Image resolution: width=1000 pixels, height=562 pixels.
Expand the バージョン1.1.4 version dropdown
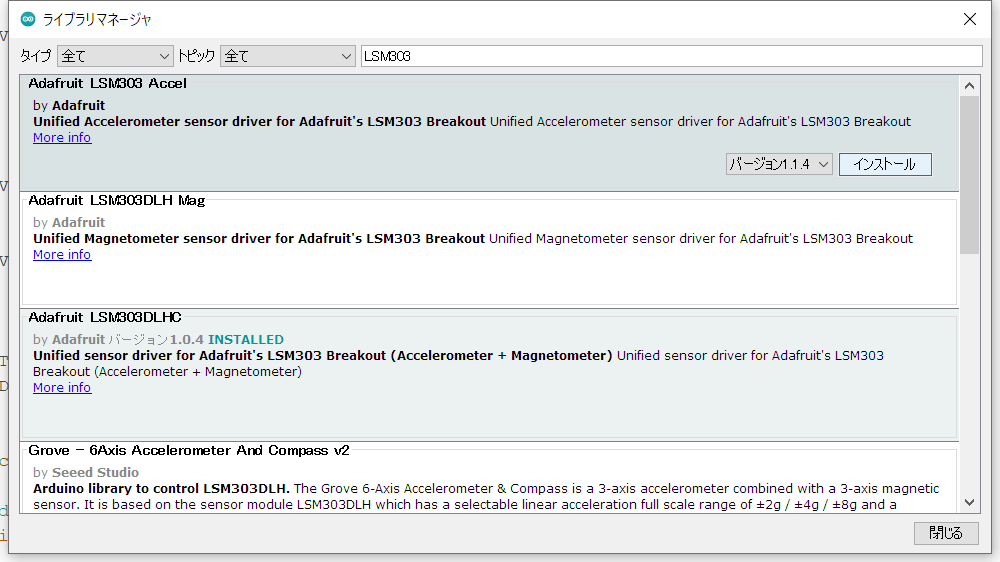(x=779, y=164)
